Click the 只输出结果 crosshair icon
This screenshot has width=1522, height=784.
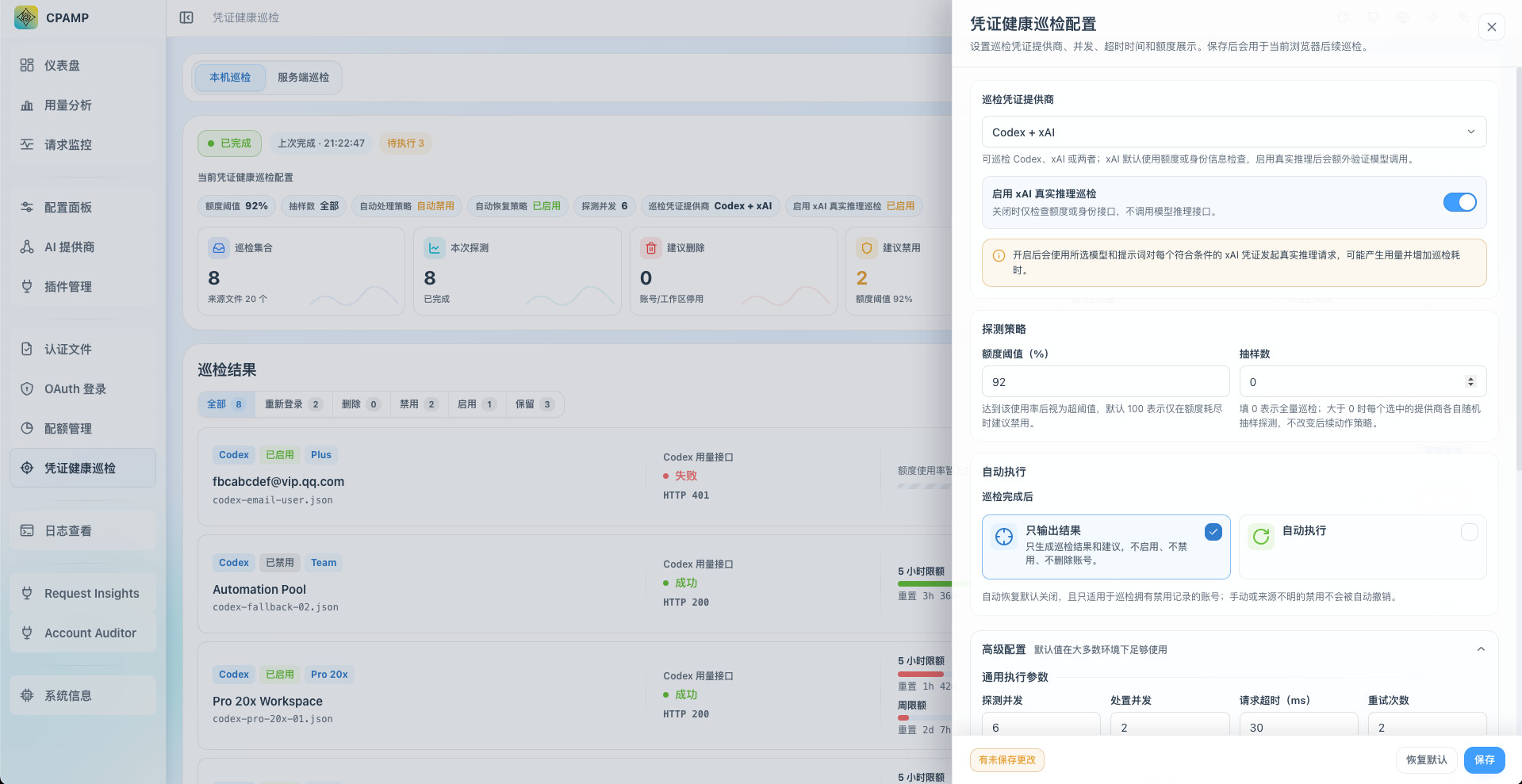point(1004,537)
